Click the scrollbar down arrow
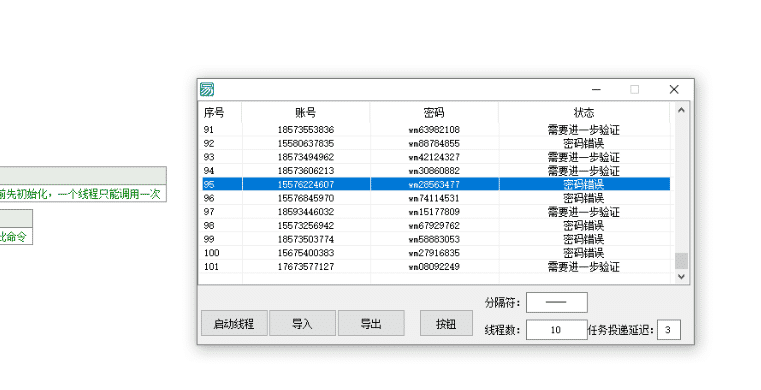Screen dimensions: 761x390 [681, 276]
